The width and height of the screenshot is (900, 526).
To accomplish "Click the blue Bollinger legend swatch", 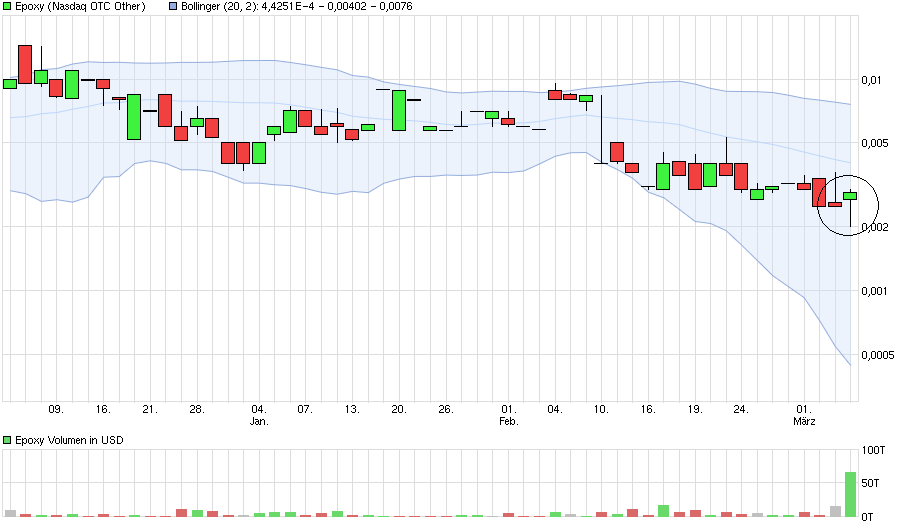I will (173, 7).
